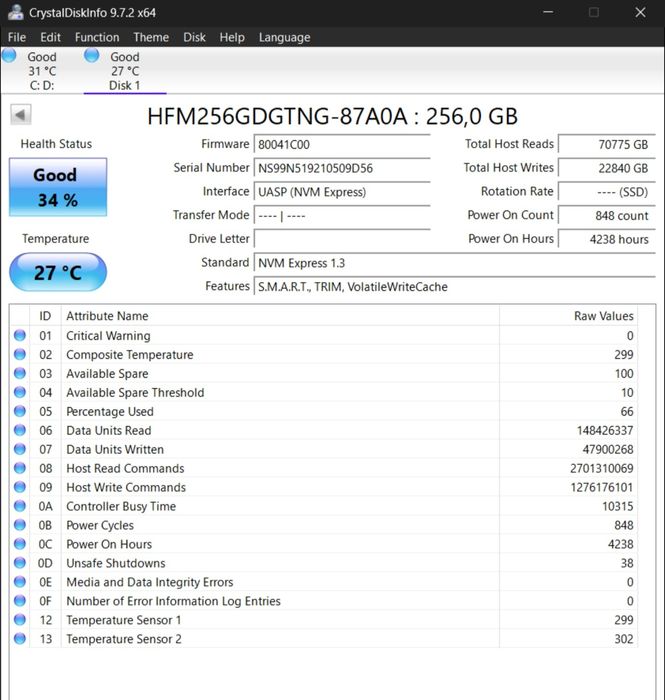Open the Edit menu
This screenshot has width=665, height=700.
pyautogui.click(x=50, y=37)
